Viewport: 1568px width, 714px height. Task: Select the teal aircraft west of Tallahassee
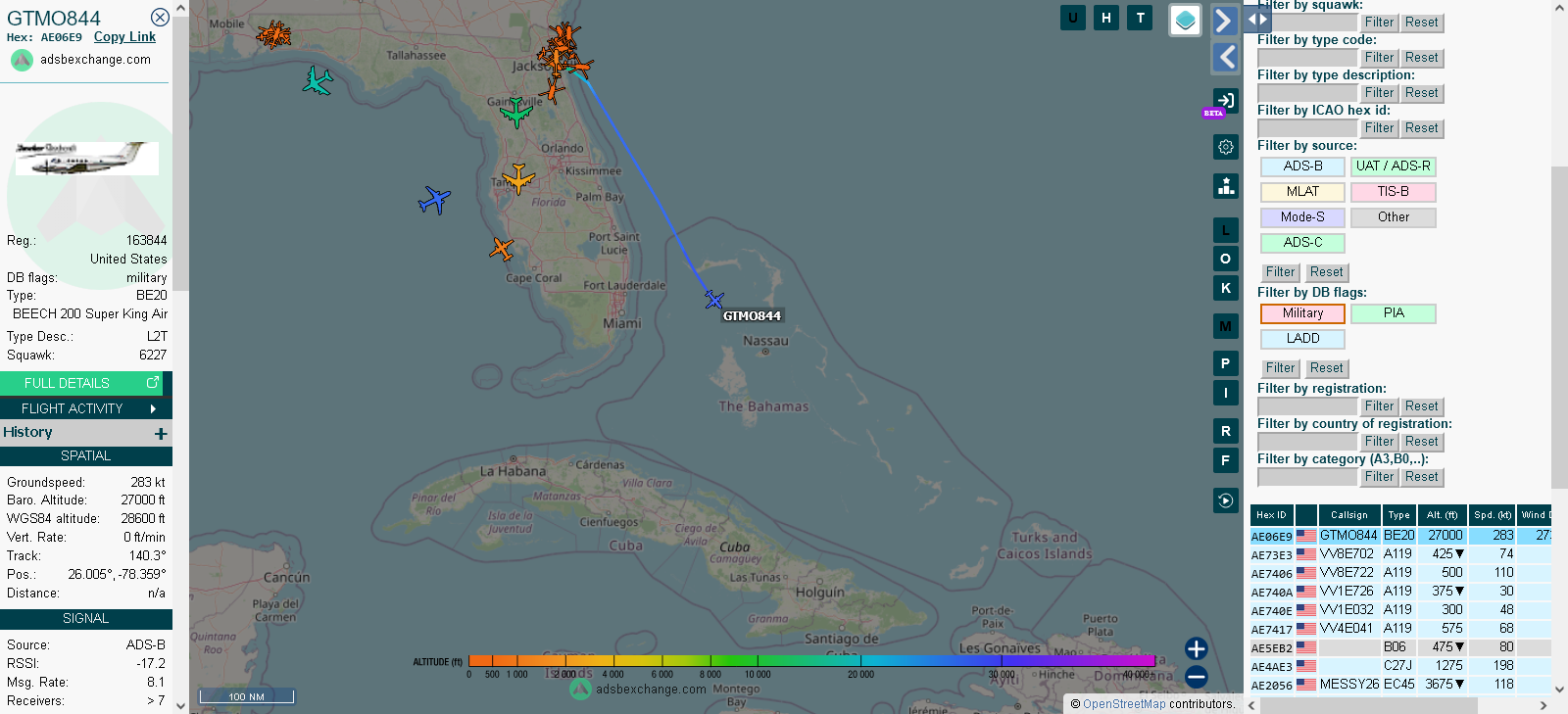click(318, 80)
